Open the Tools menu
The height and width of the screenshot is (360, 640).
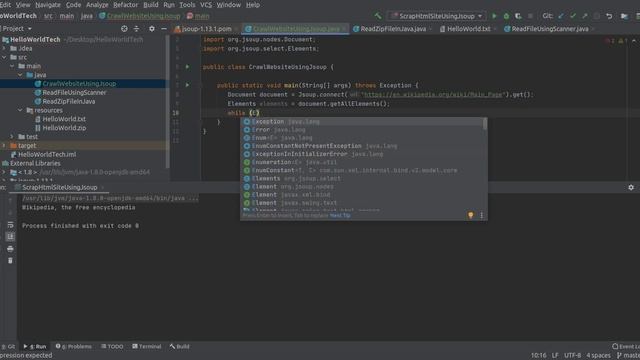click(x=187, y=5)
